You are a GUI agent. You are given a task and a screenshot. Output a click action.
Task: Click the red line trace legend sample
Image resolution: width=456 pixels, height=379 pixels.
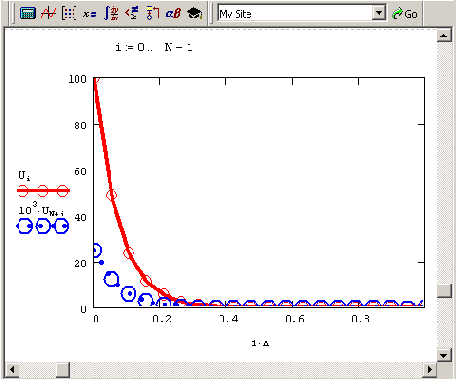point(43,191)
